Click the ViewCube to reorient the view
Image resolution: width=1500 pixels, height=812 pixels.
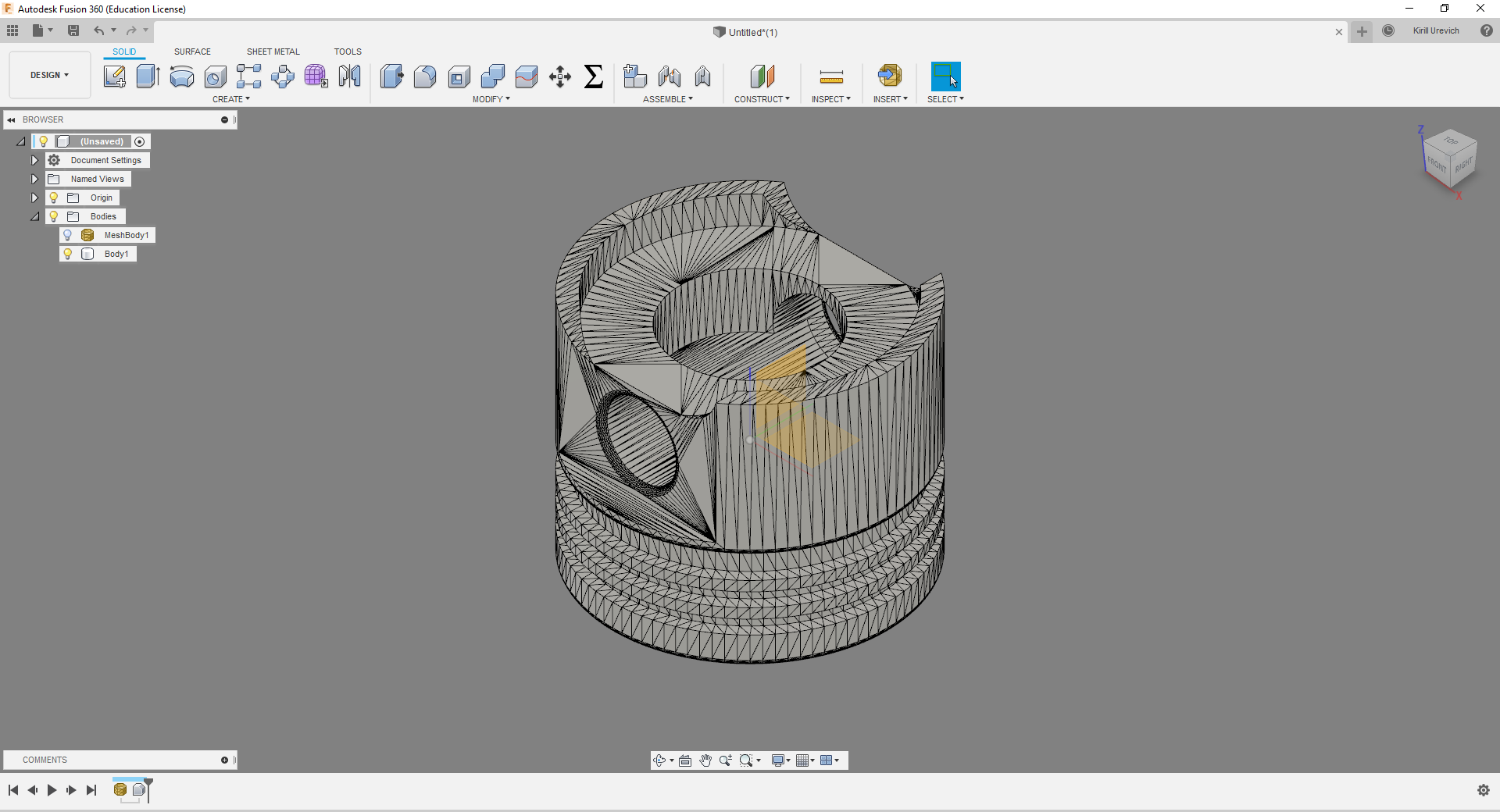click(1450, 158)
